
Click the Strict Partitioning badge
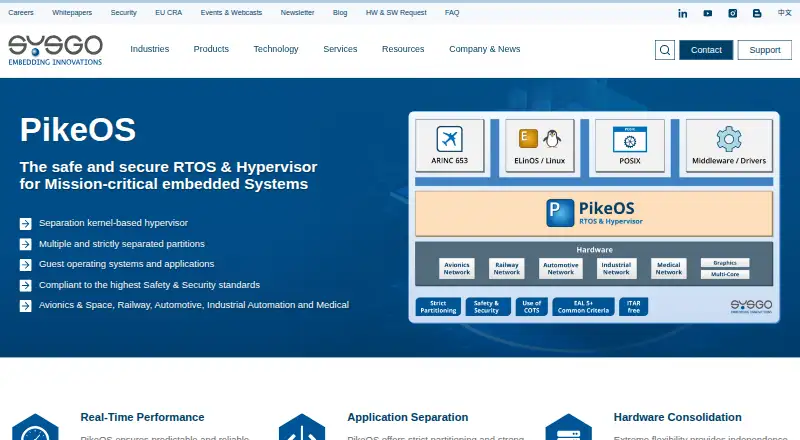click(x=438, y=307)
